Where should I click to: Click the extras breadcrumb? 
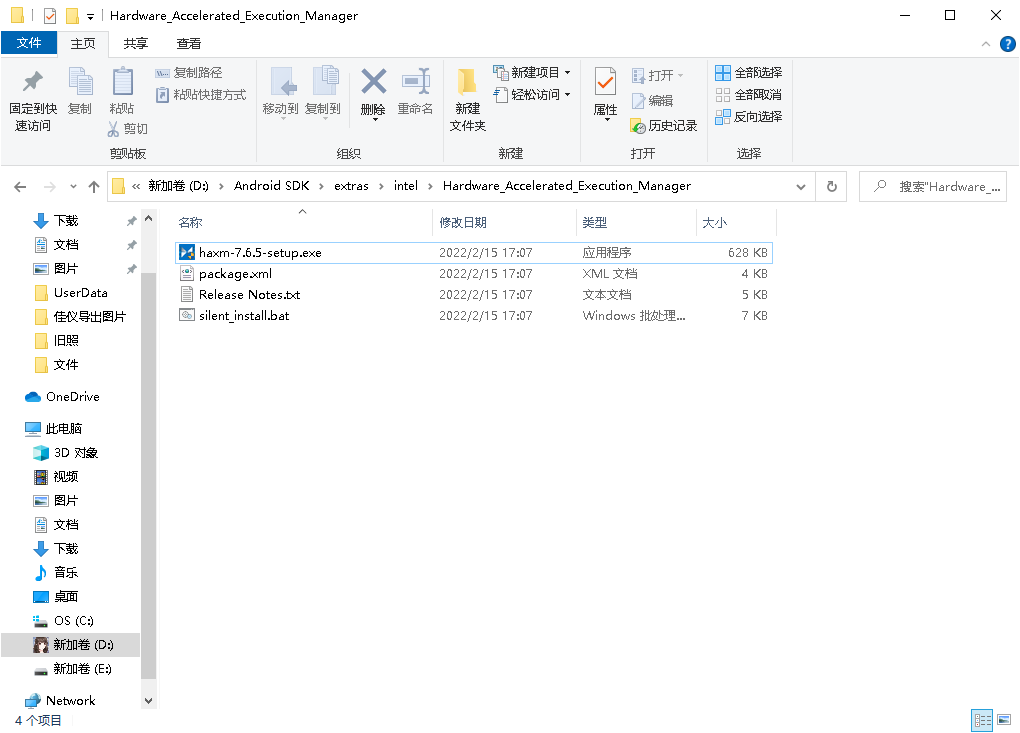(351, 186)
